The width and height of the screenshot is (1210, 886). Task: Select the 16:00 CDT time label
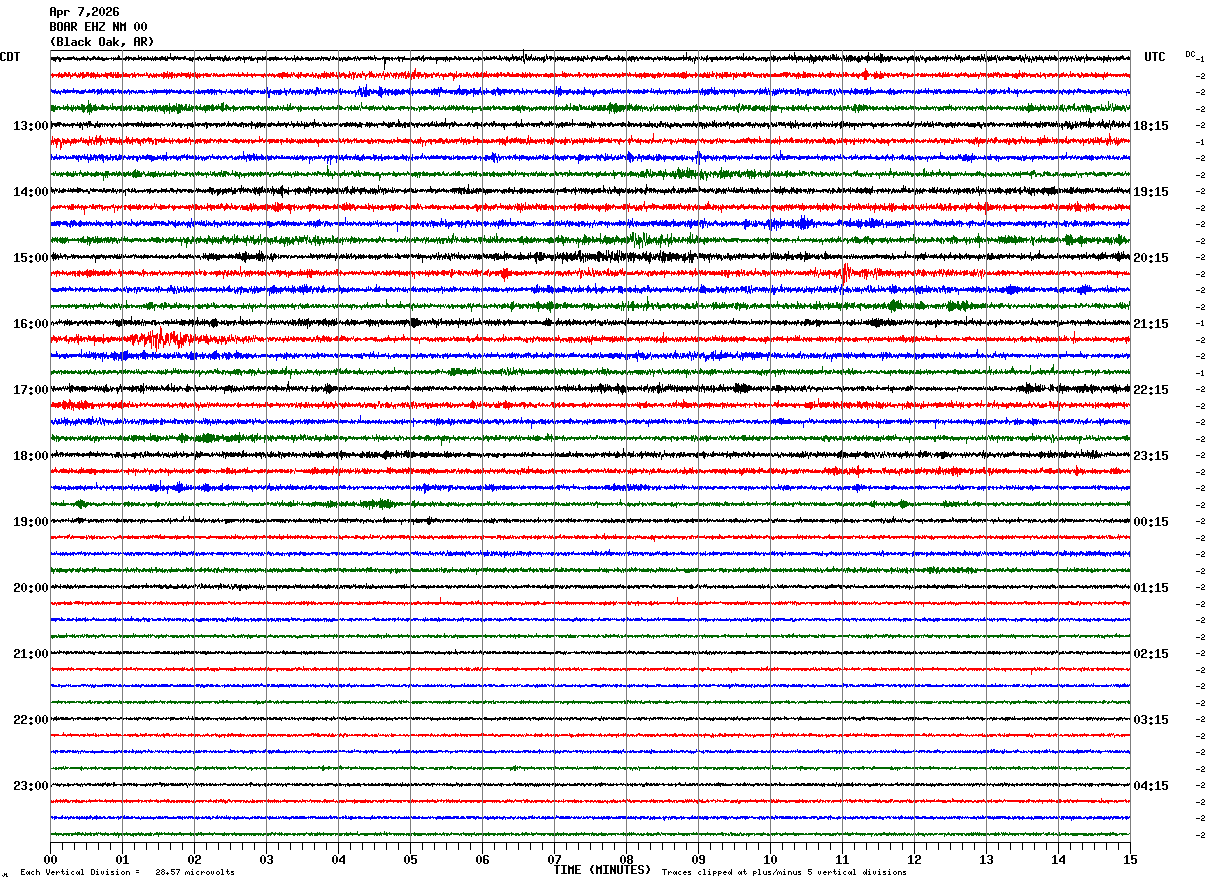coord(31,324)
